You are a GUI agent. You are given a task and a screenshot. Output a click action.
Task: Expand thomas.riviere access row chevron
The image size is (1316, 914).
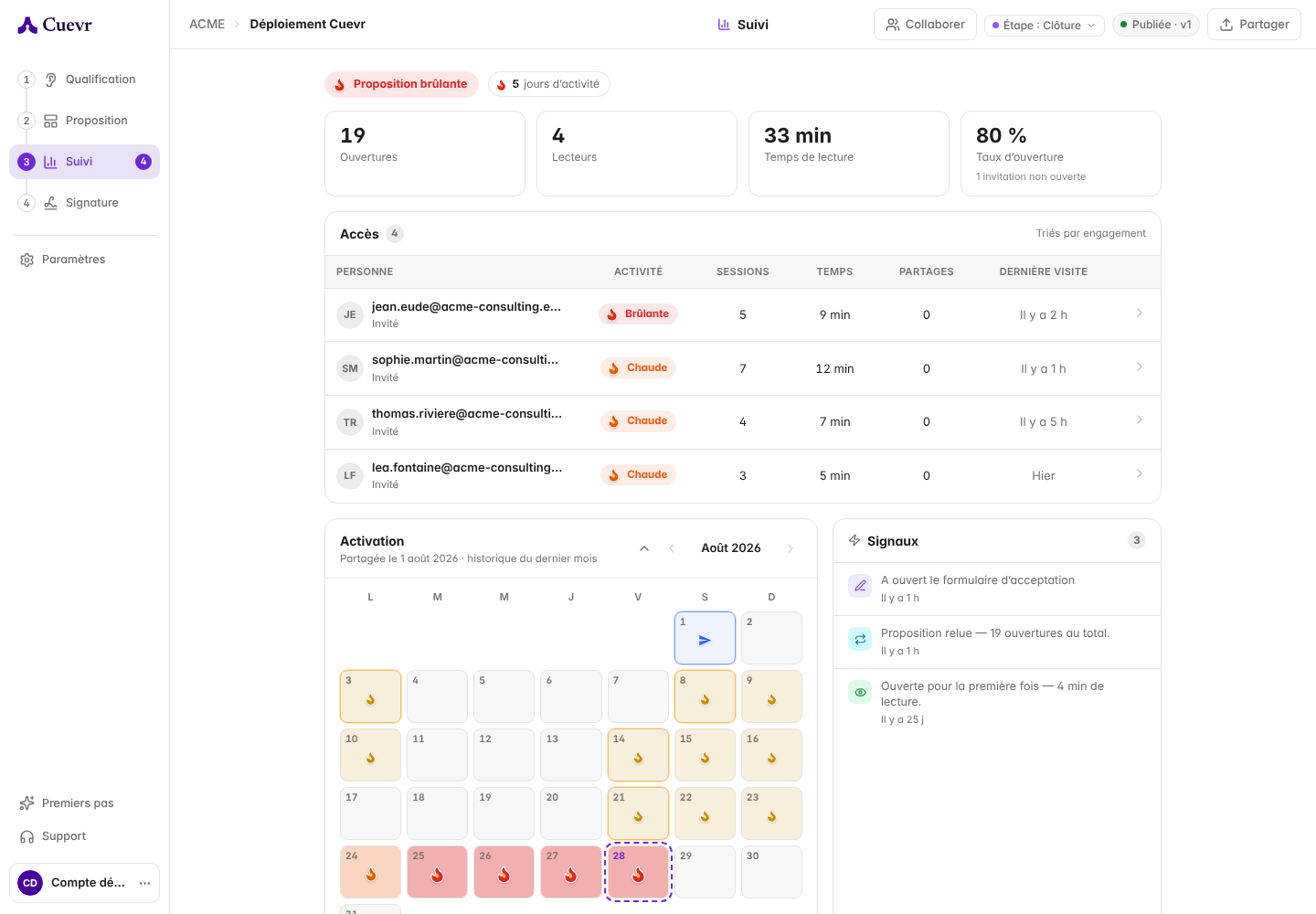[1140, 420]
